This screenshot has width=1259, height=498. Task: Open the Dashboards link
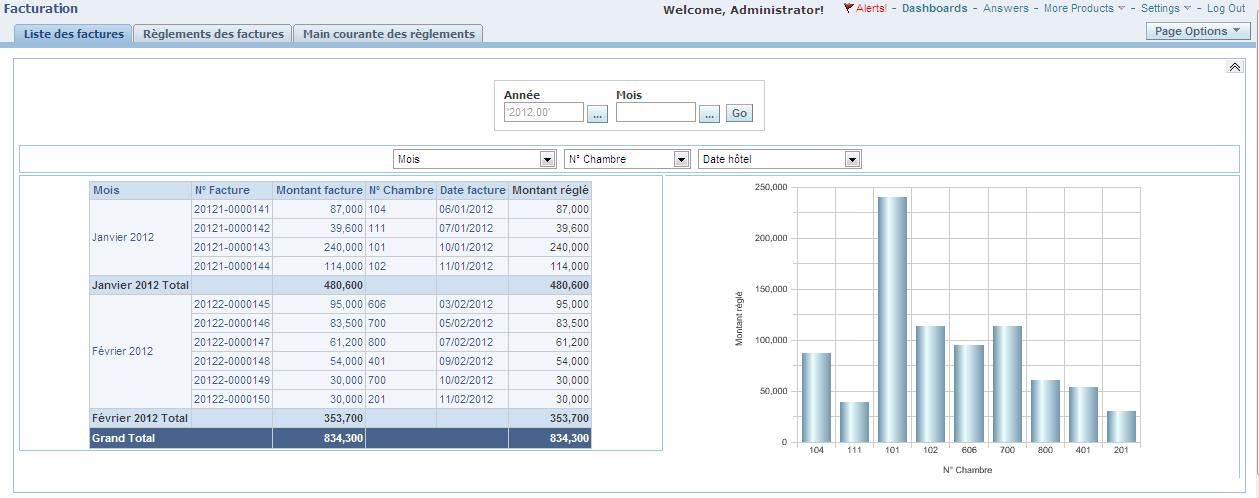[x=934, y=8]
